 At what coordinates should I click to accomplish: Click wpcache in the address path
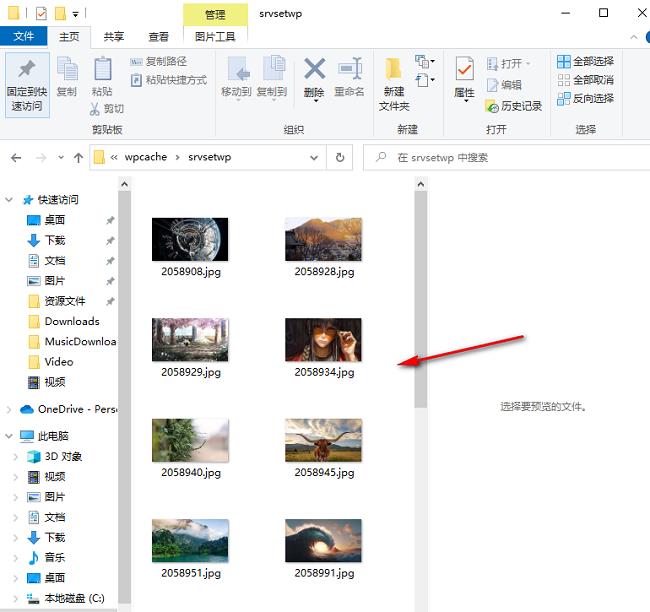coord(146,157)
